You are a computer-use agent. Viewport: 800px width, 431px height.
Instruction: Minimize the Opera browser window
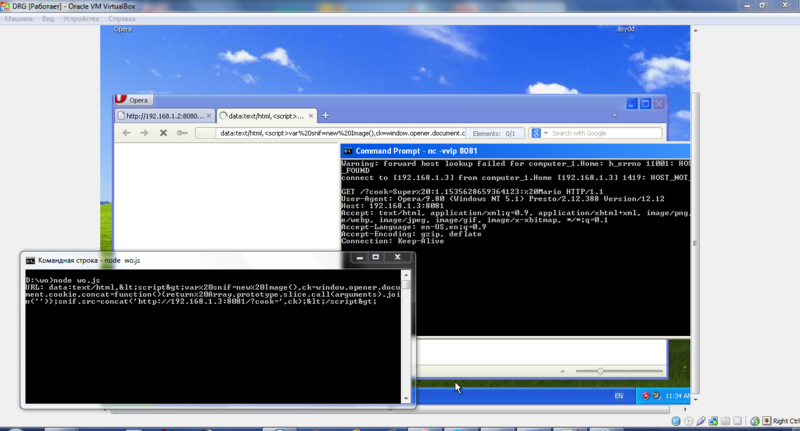point(632,104)
